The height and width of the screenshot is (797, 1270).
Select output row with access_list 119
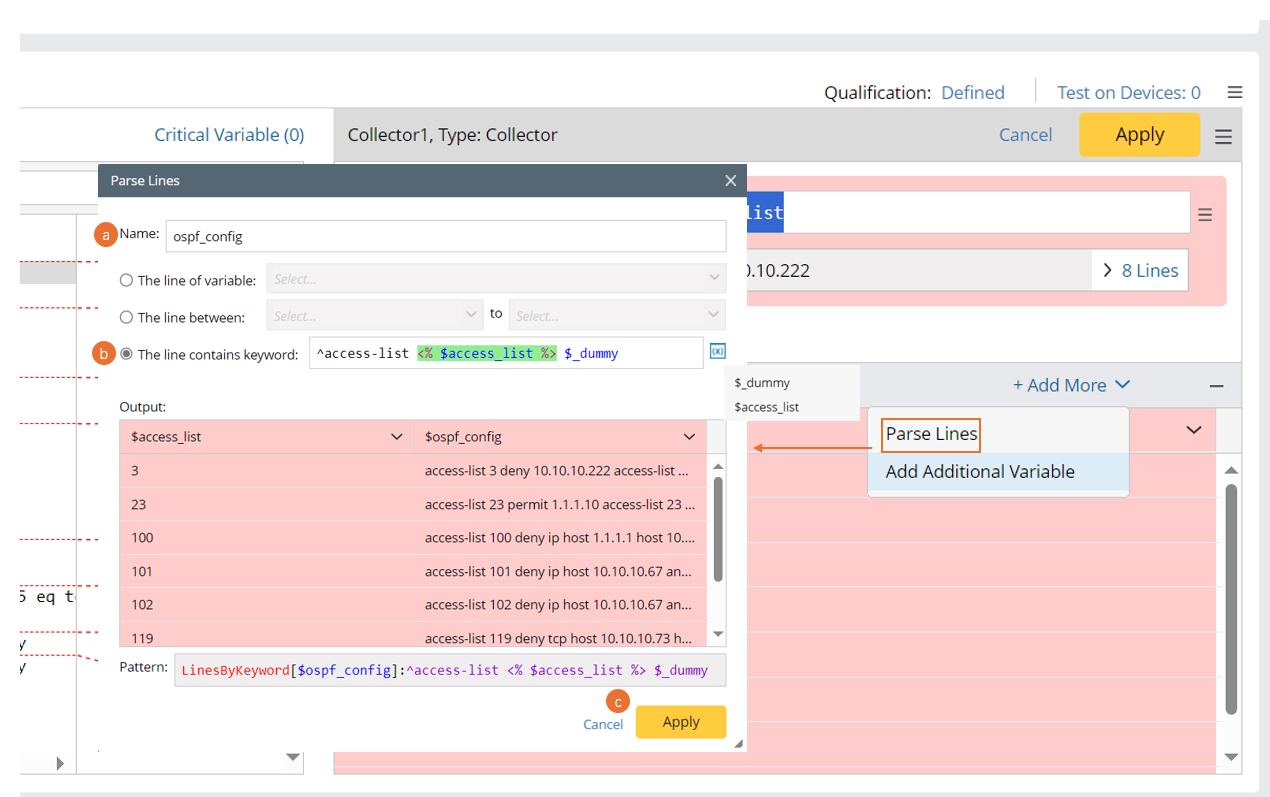pyautogui.click(x=413, y=635)
